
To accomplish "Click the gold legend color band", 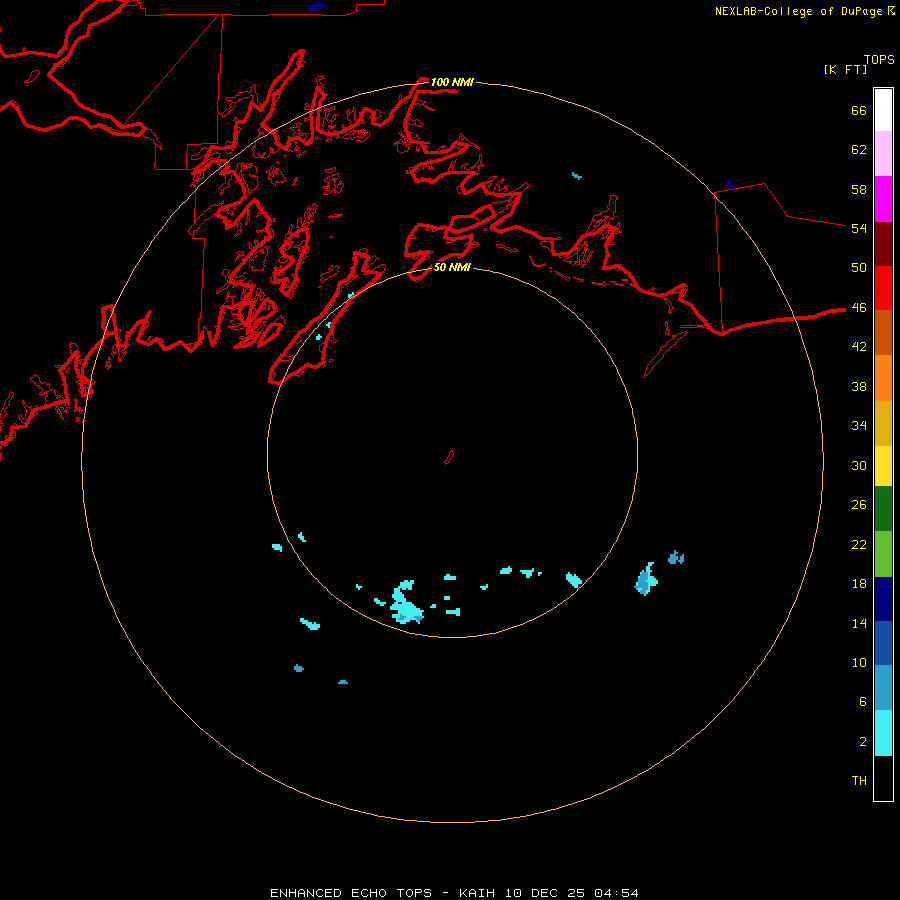I will tap(883, 424).
